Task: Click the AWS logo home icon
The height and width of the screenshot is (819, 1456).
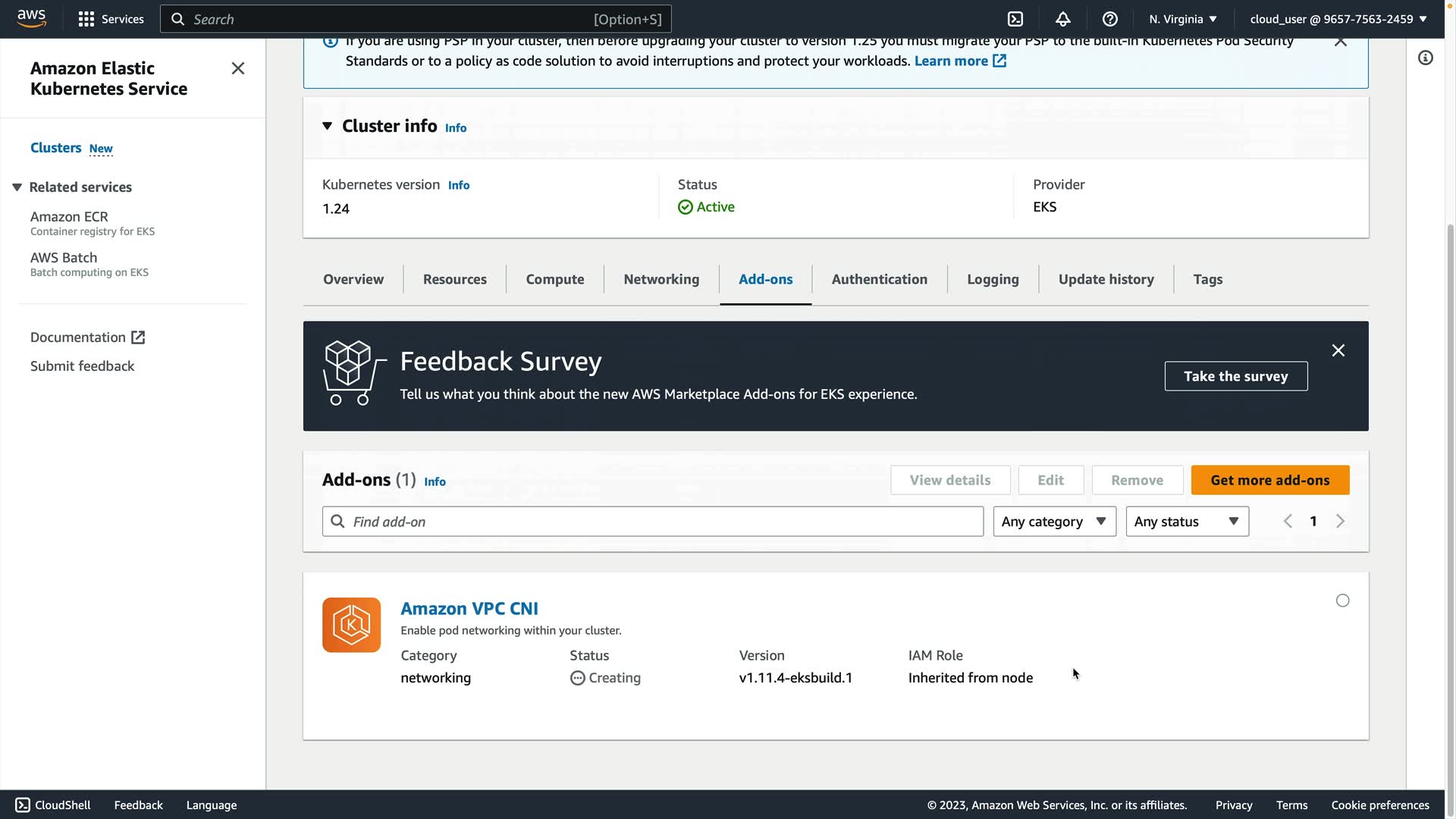Action: [31, 18]
